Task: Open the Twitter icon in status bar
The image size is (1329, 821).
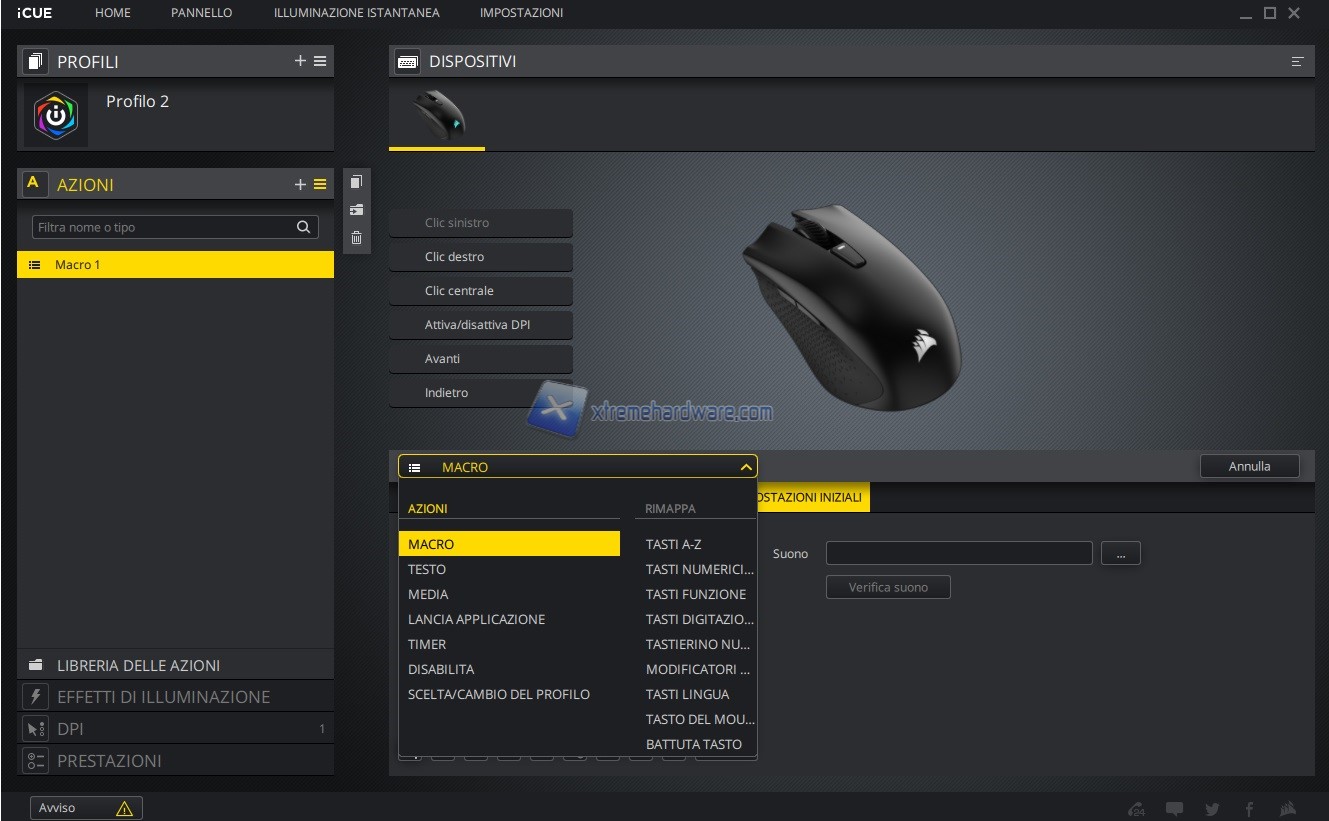Action: pyautogui.click(x=1212, y=809)
